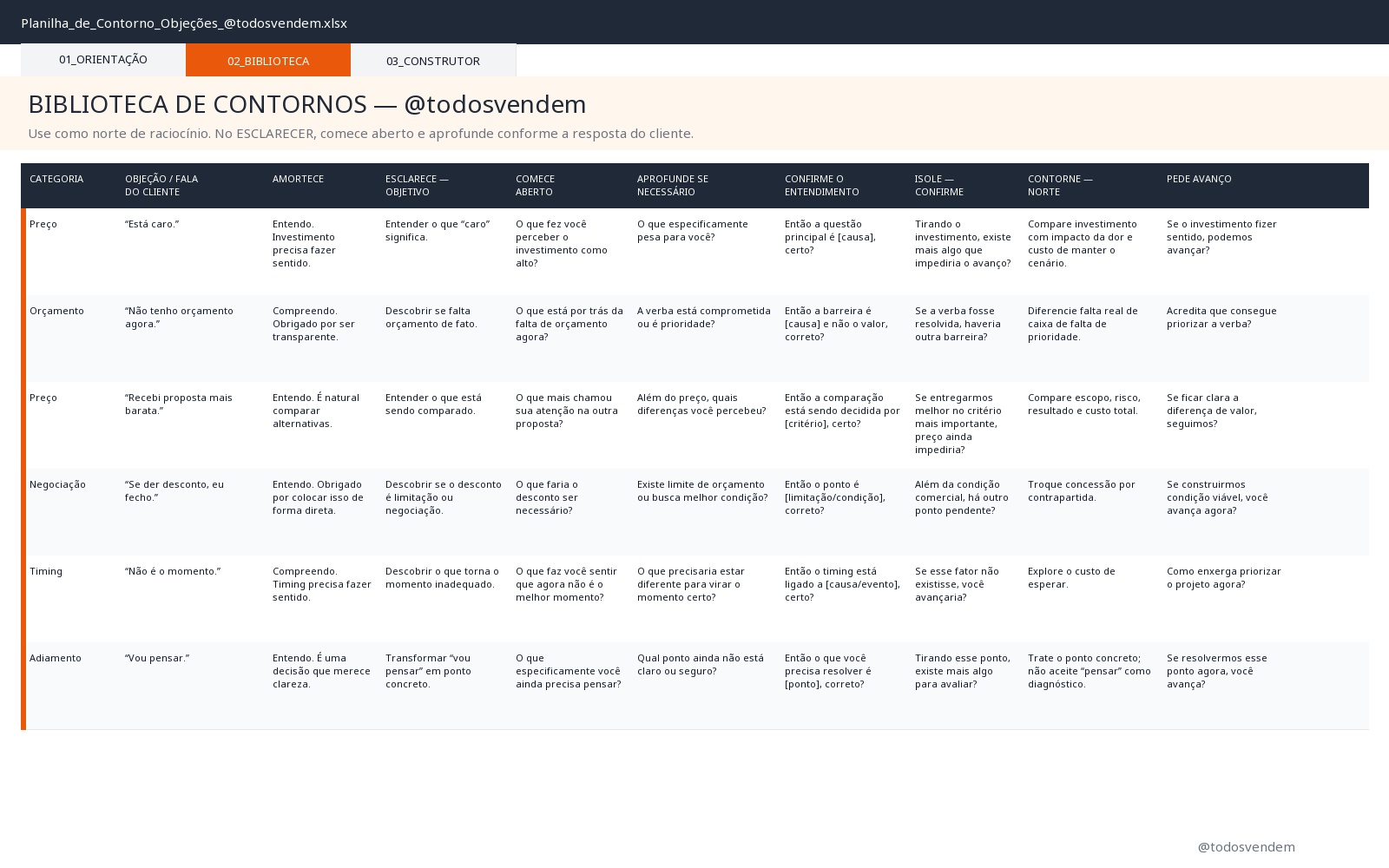
Task: Switch to the 01_ORIENTAÇÃO tab
Action: pos(103,60)
